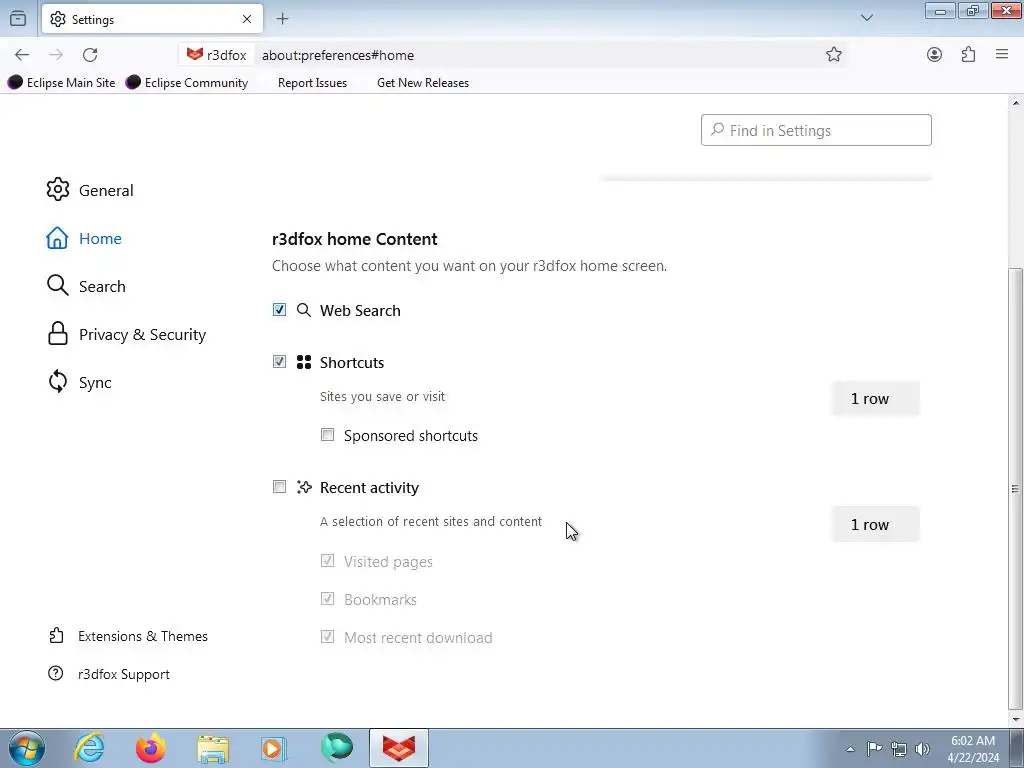This screenshot has height=768, width=1024.
Task: Click the vertical scrollbar thumb
Action: [x=1015, y=488]
